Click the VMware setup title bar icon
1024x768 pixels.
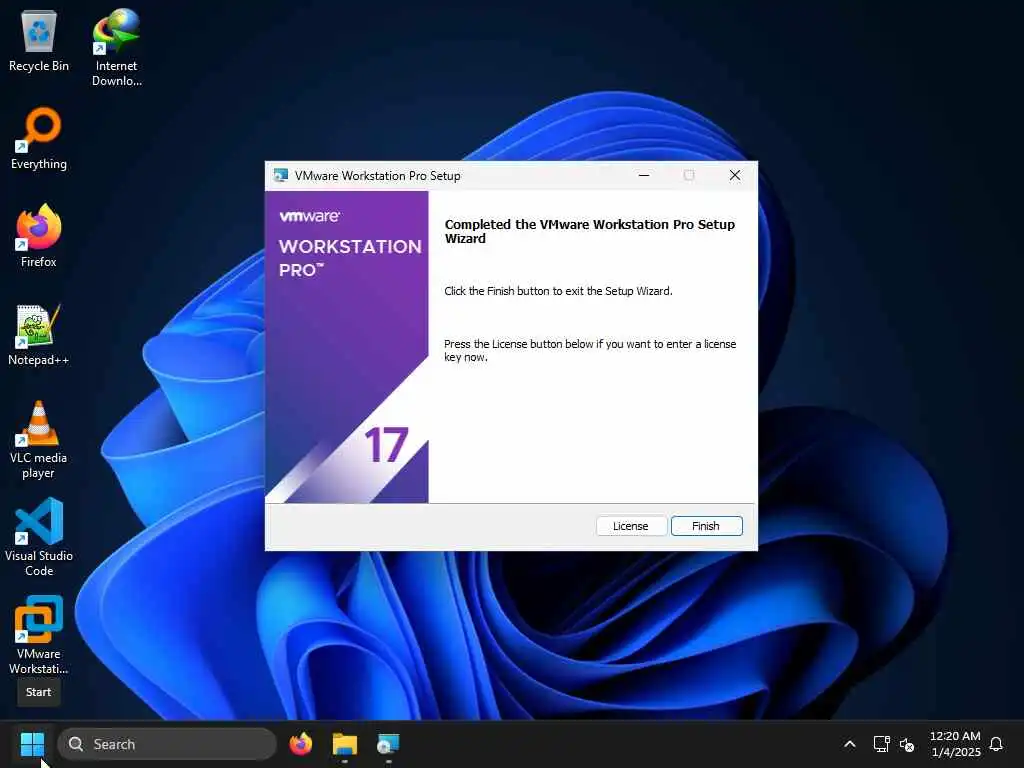(281, 175)
